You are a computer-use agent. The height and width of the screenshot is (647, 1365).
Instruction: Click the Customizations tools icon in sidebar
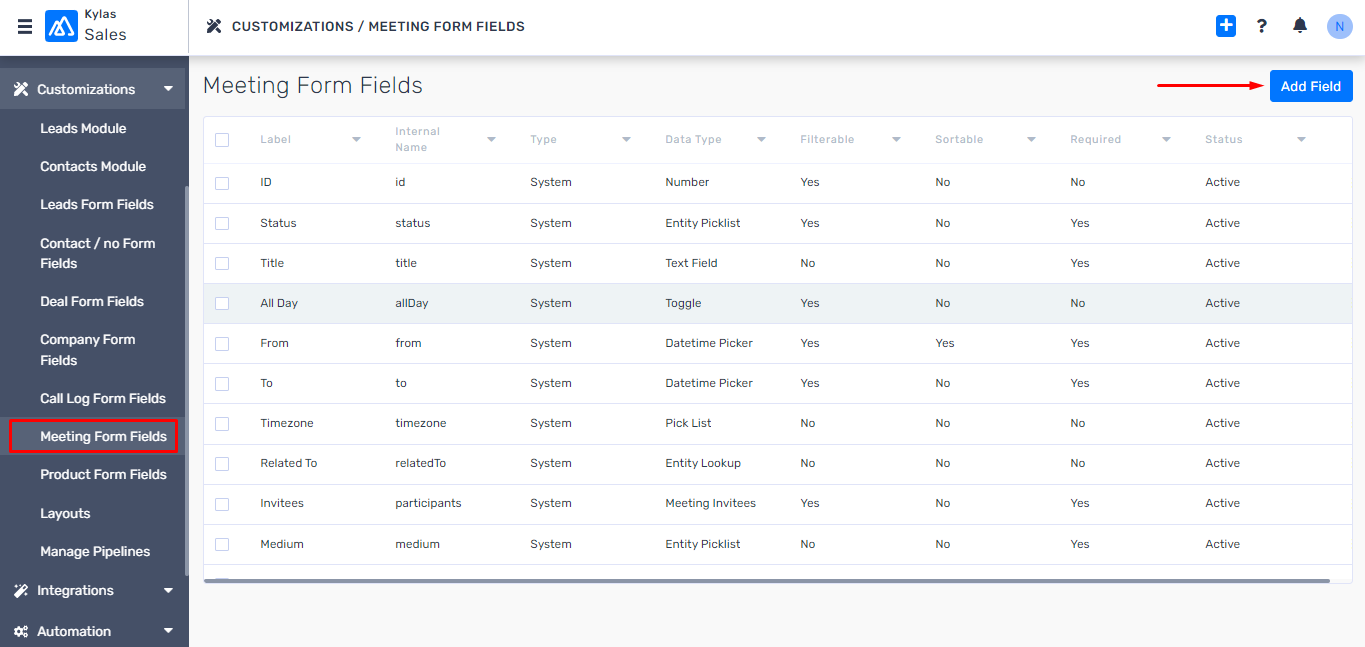21,89
